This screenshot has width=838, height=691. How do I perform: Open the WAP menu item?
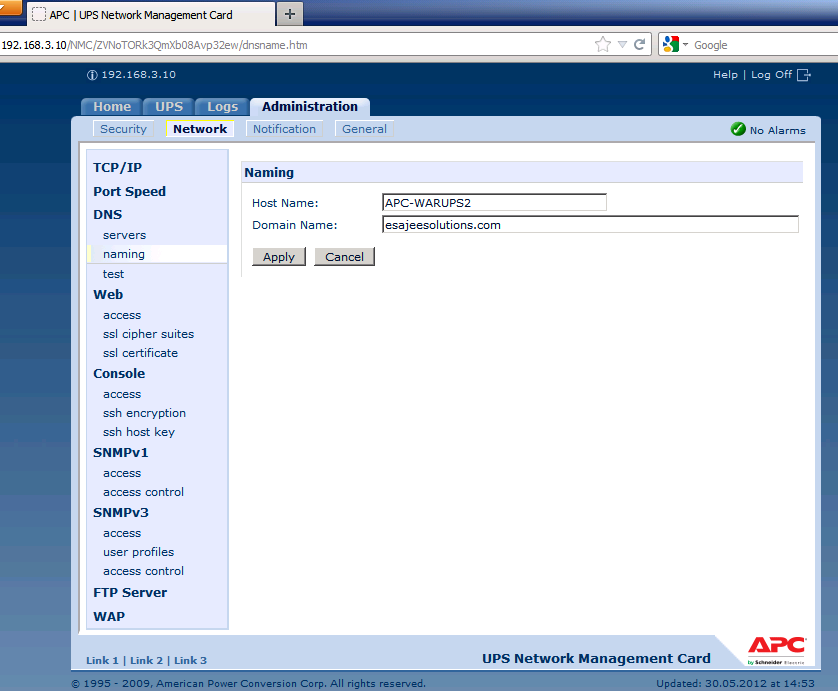click(x=109, y=616)
